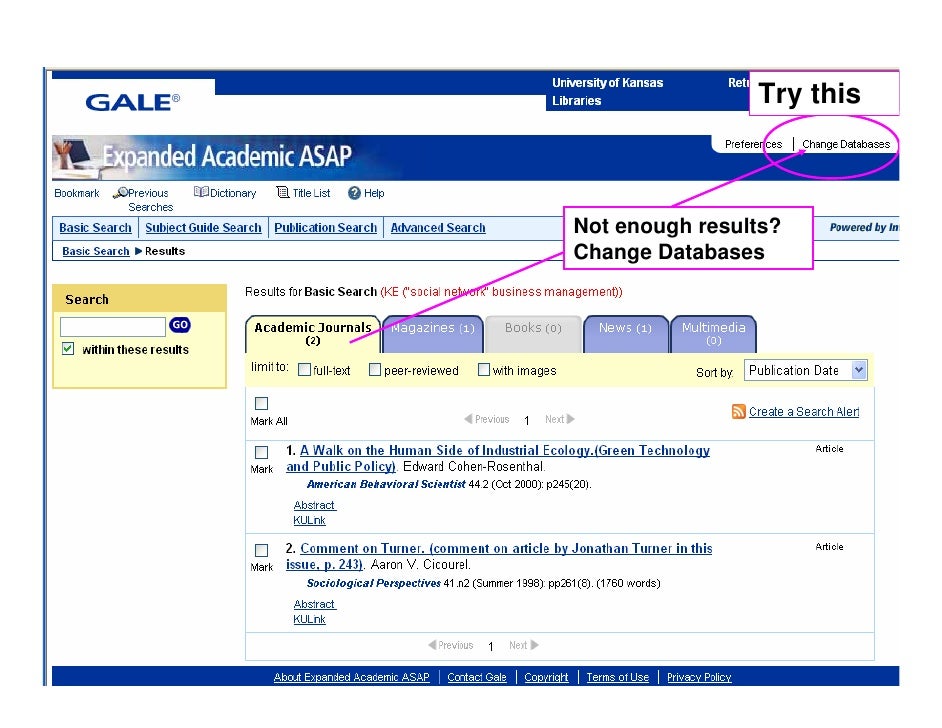Mark result 2 Comment on Turner article
Viewport: 942px width, 728px height.
[261, 550]
